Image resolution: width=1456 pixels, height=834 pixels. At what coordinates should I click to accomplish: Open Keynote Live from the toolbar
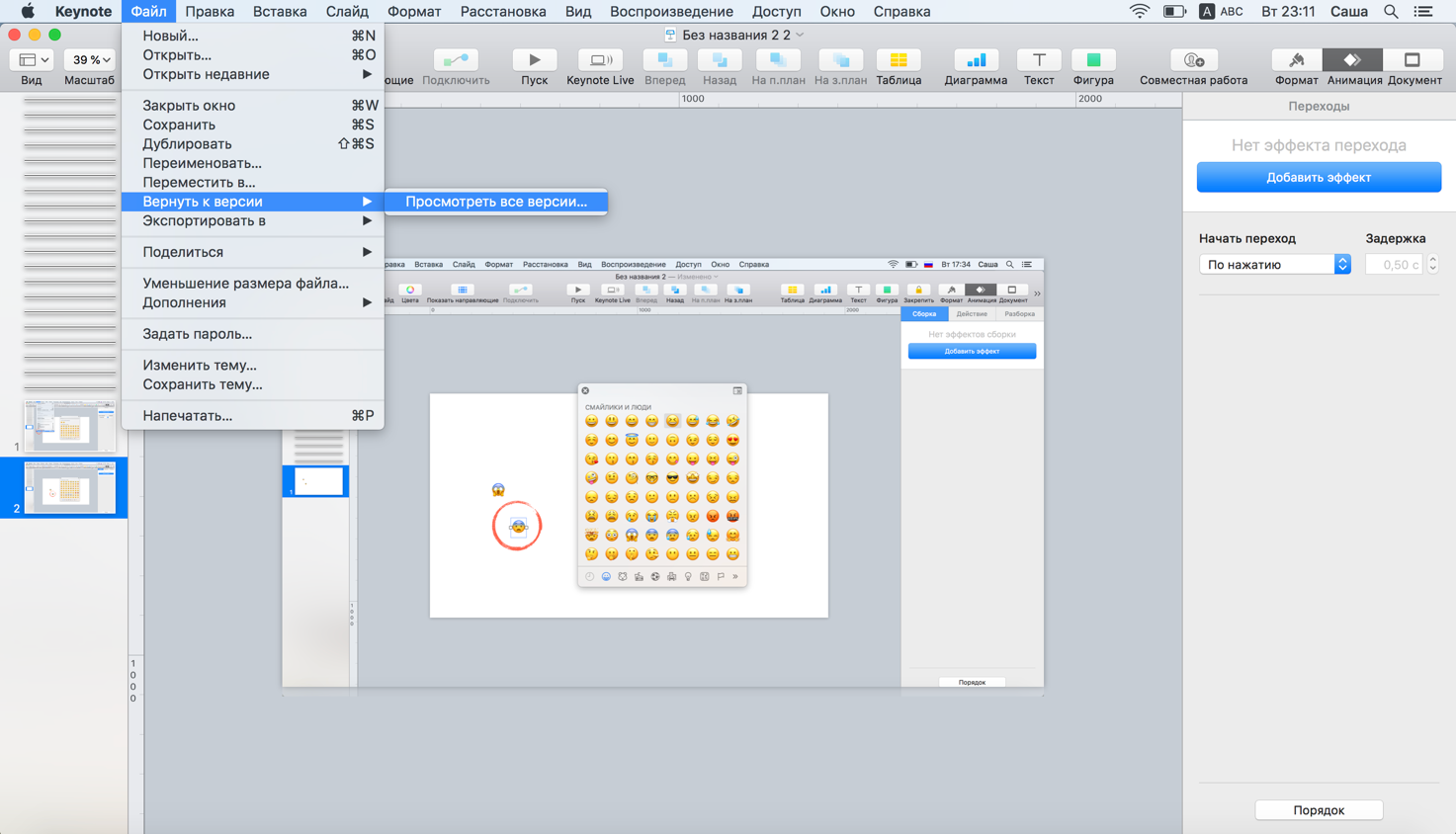click(x=600, y=60)
